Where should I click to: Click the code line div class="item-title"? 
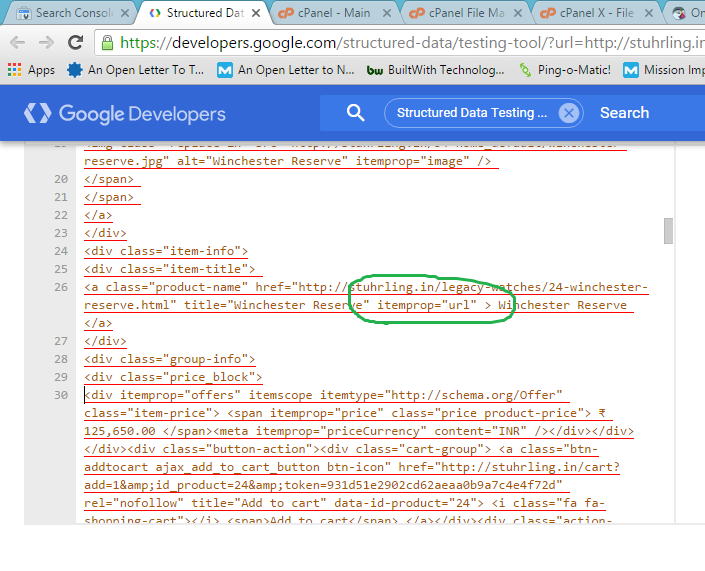coord(170,269)
